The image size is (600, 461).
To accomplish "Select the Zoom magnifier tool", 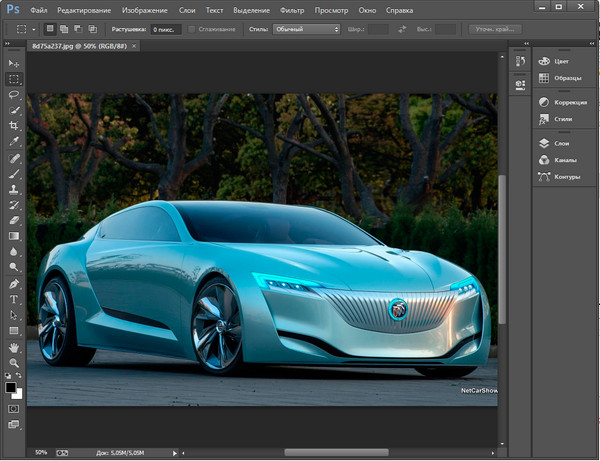I will click(14, 362).
